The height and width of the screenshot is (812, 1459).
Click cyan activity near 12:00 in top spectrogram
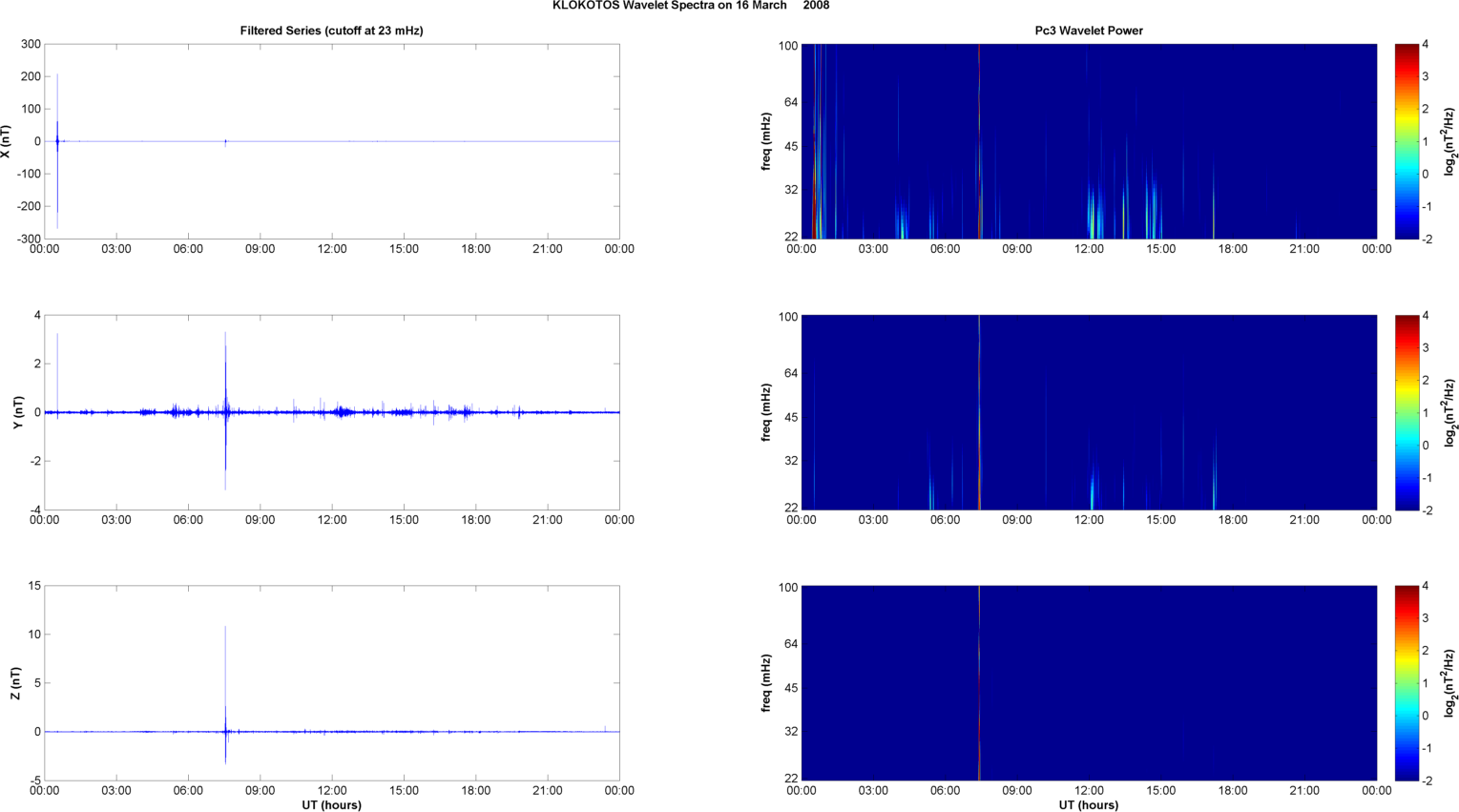(1094, 215)
